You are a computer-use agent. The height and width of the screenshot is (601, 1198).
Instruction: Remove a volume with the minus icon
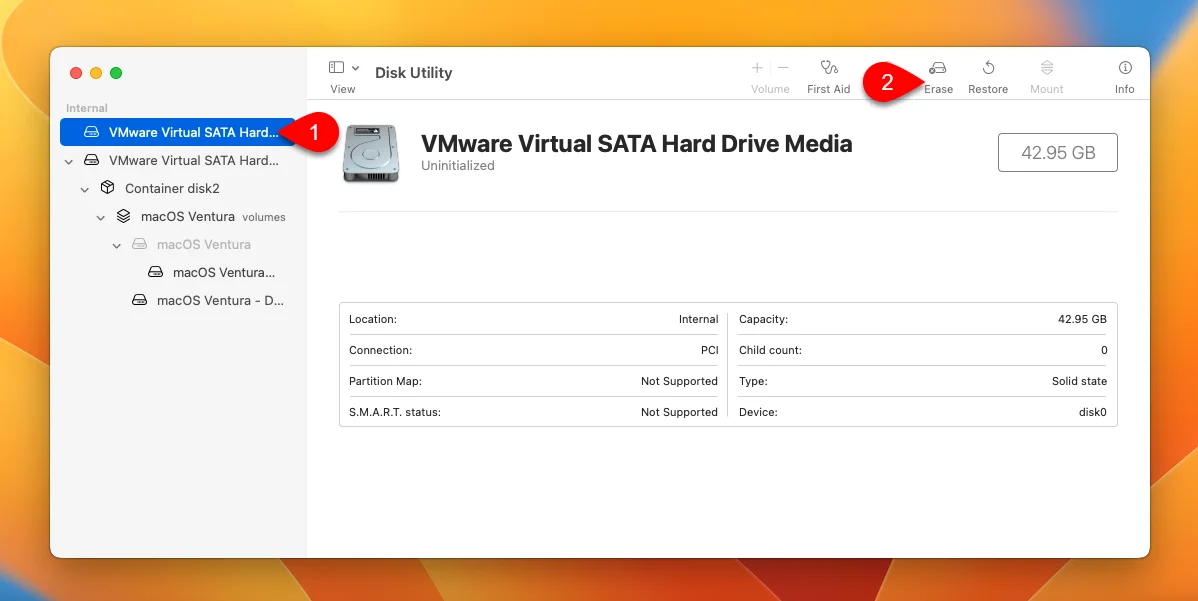pyautogui.click(x=783, y=68)
